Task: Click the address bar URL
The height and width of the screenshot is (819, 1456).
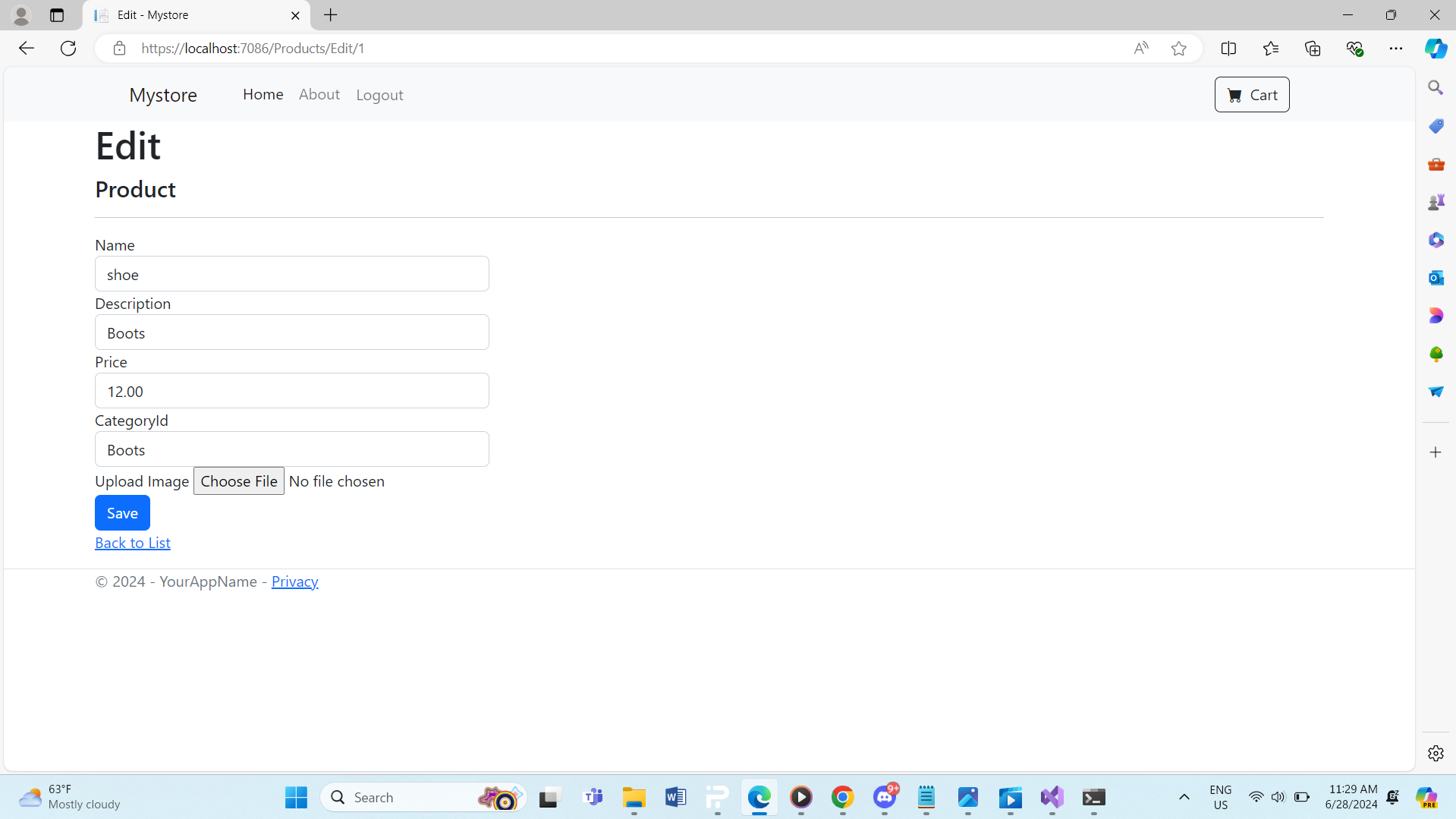Action: [x=253, y=49]
